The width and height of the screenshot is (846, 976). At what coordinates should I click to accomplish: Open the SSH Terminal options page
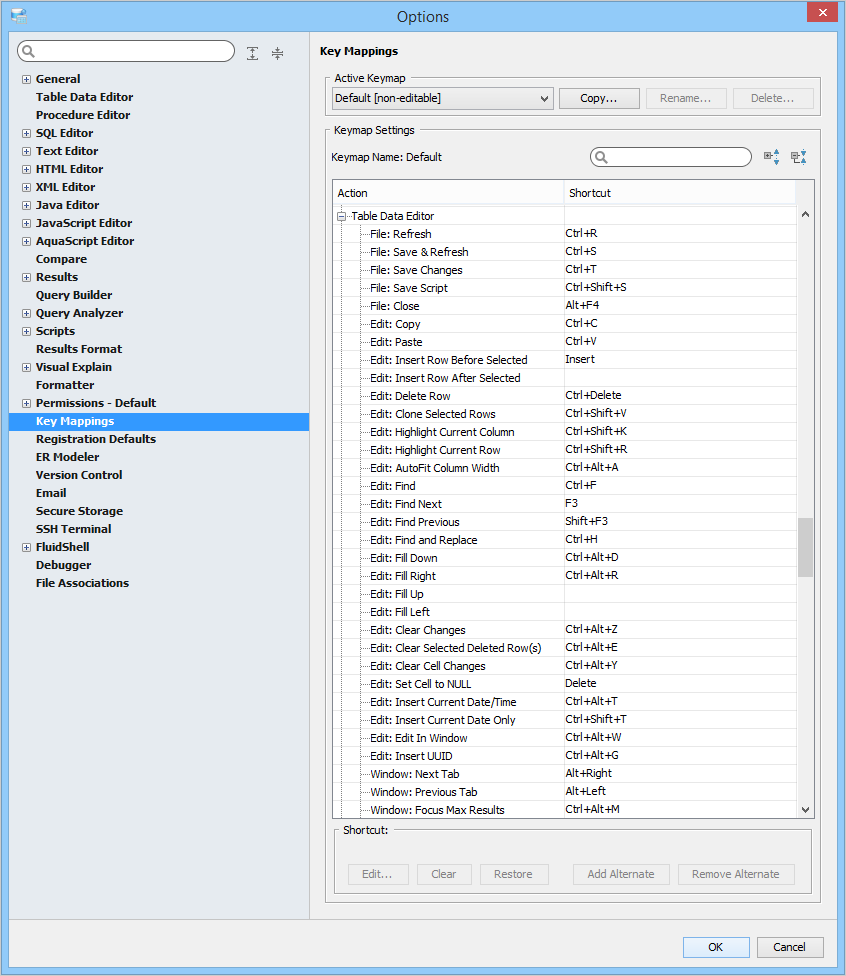73,530
